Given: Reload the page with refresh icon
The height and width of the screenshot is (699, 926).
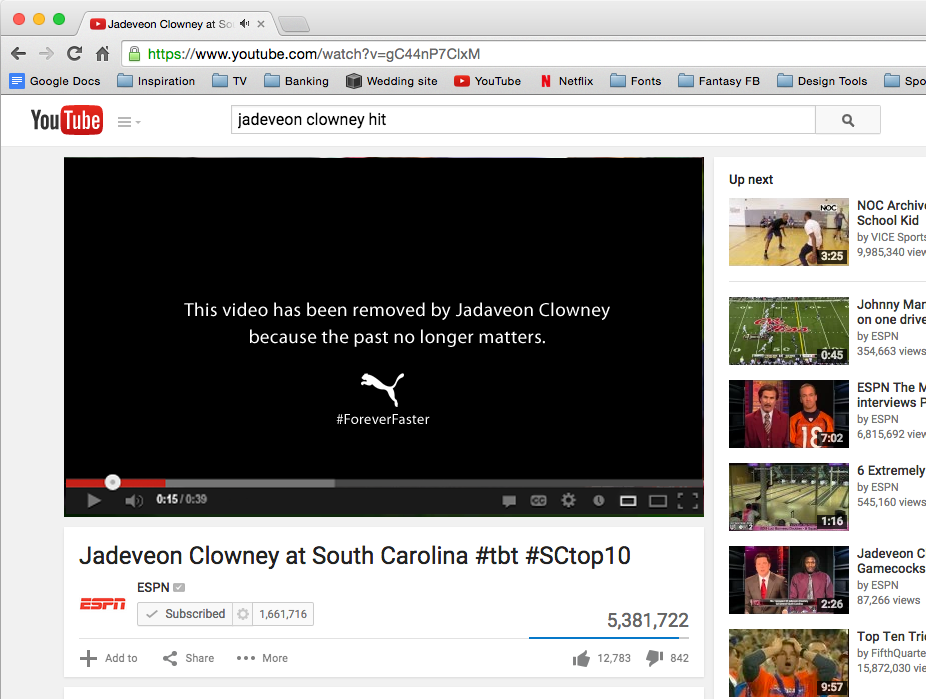Looking at the screenshot, I should tap(74, 54).
